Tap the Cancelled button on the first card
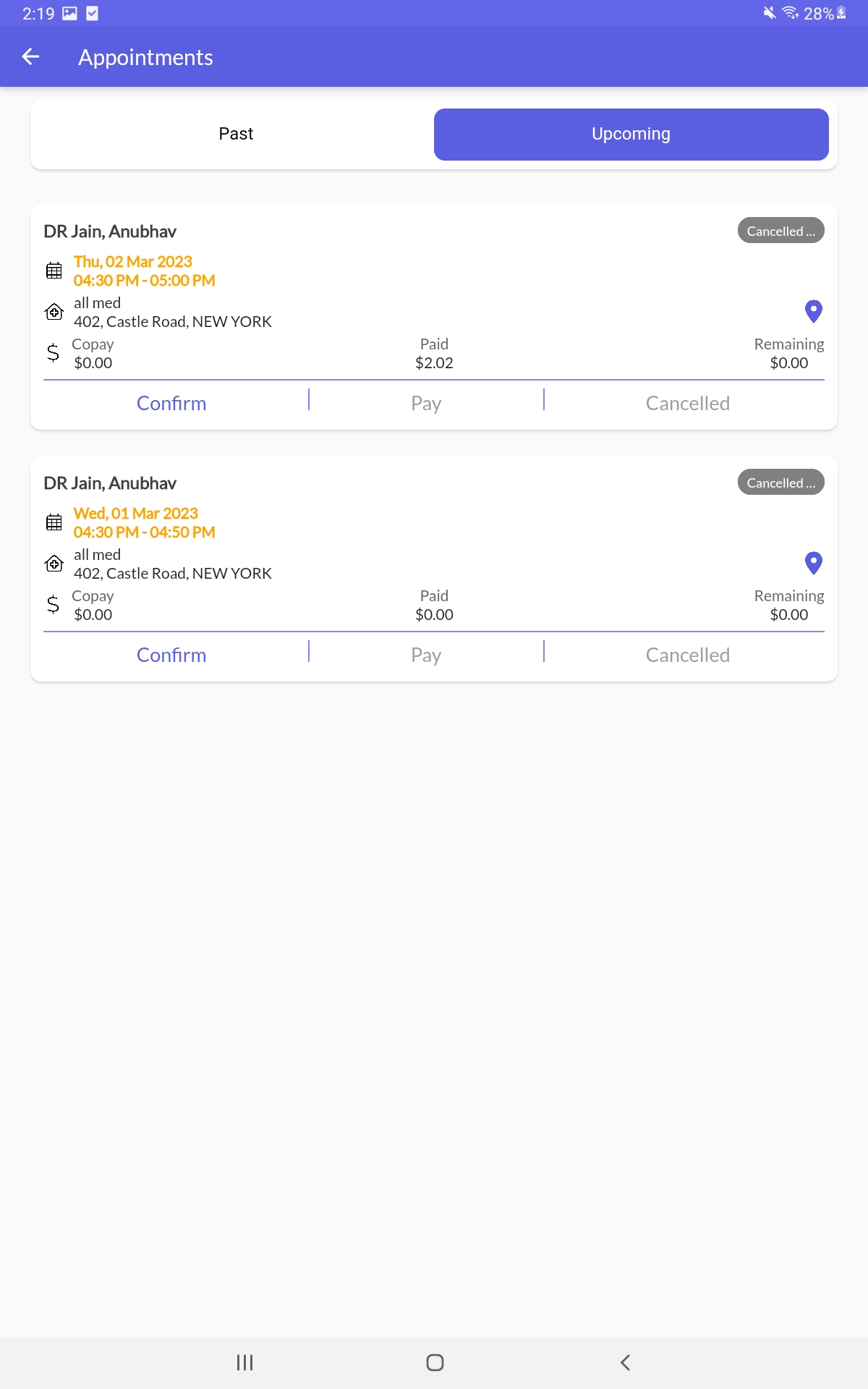Viewport: 868px width, 1389px height. click(x=688, y=404)
